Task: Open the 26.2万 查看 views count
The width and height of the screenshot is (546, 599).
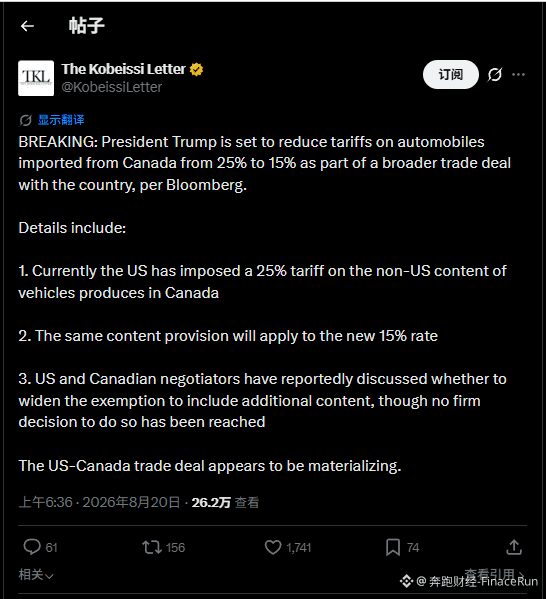Action: point(225,502)
